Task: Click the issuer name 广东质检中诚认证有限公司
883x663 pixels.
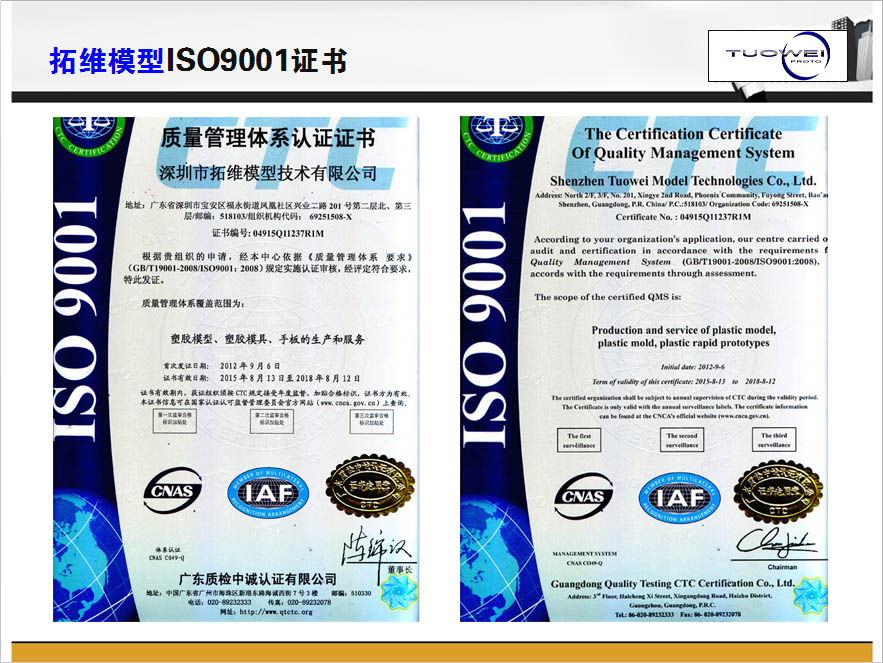Action: click(x=257, y=579)
